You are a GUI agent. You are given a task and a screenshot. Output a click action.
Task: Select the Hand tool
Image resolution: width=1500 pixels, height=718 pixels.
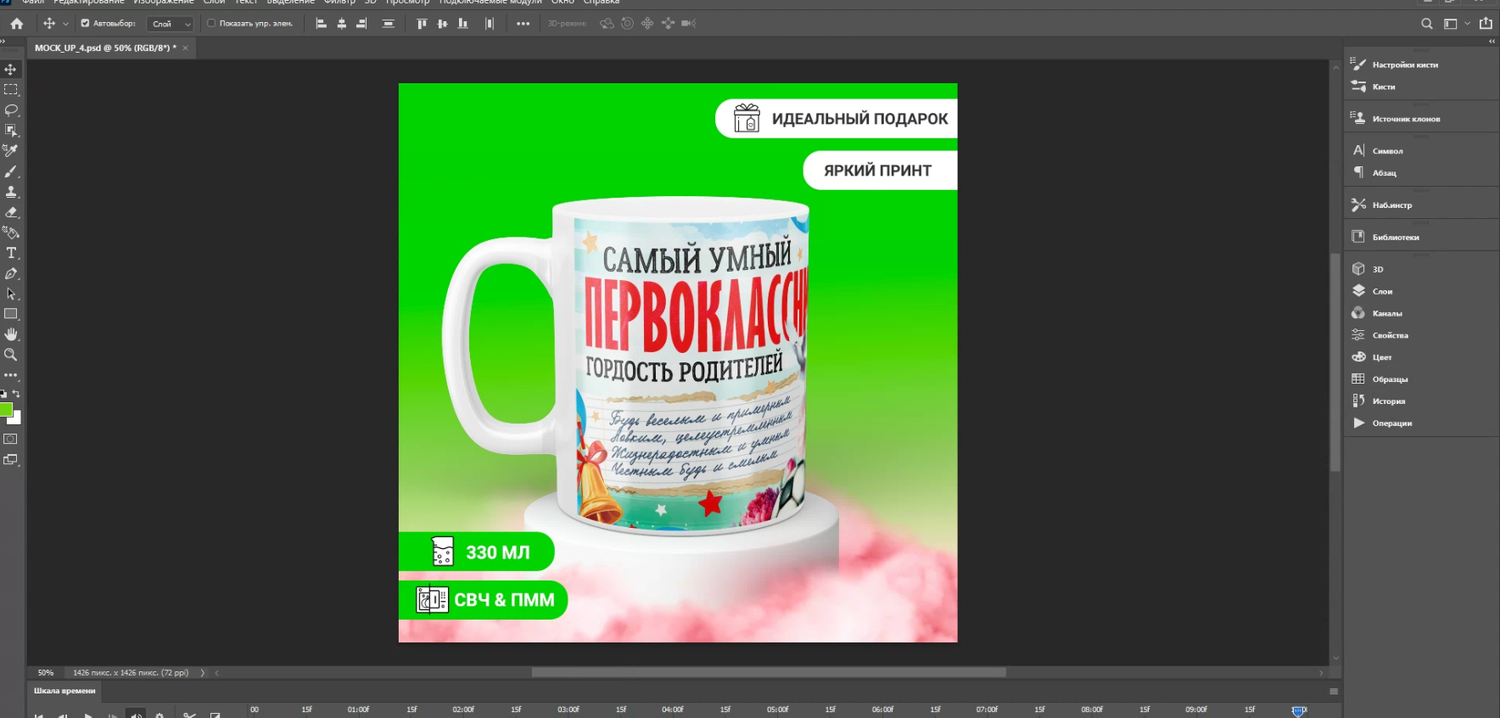pyautogui.click(x=11, y=334)
